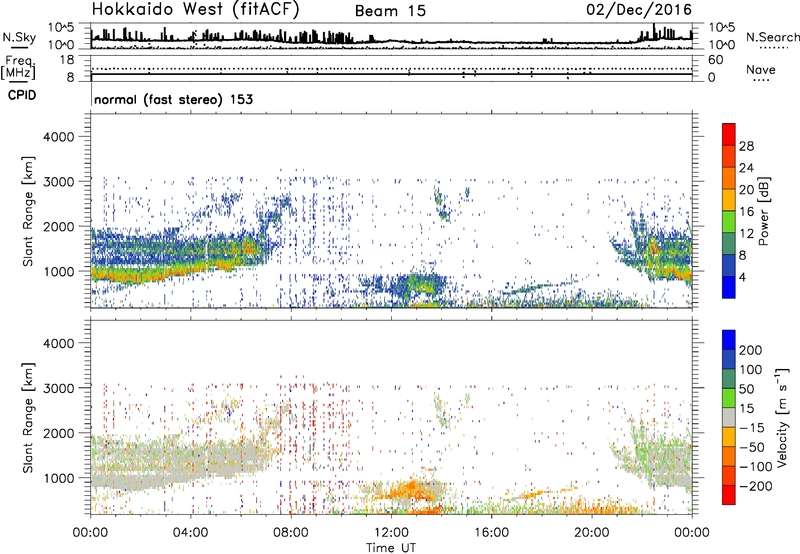Click the '16:00' time axis label
The image size is (800, 554).
[491, 533]
